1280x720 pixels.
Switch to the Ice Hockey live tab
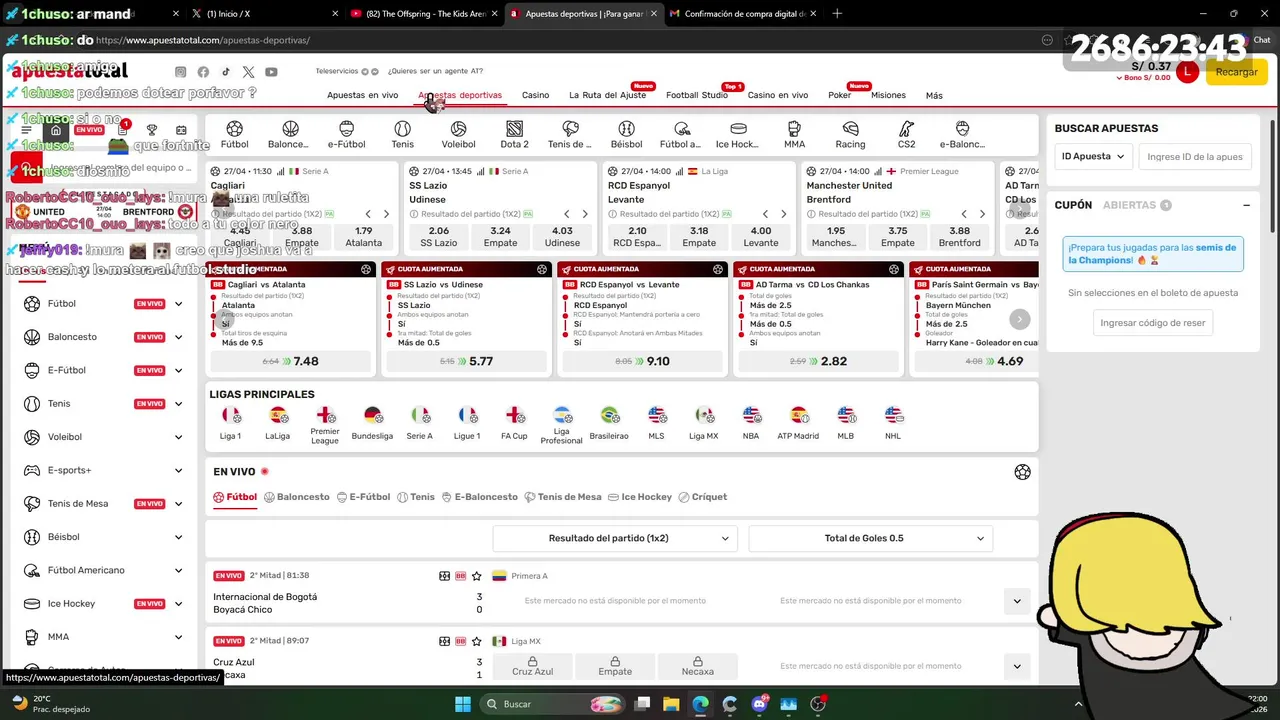(x=640, y=497)
